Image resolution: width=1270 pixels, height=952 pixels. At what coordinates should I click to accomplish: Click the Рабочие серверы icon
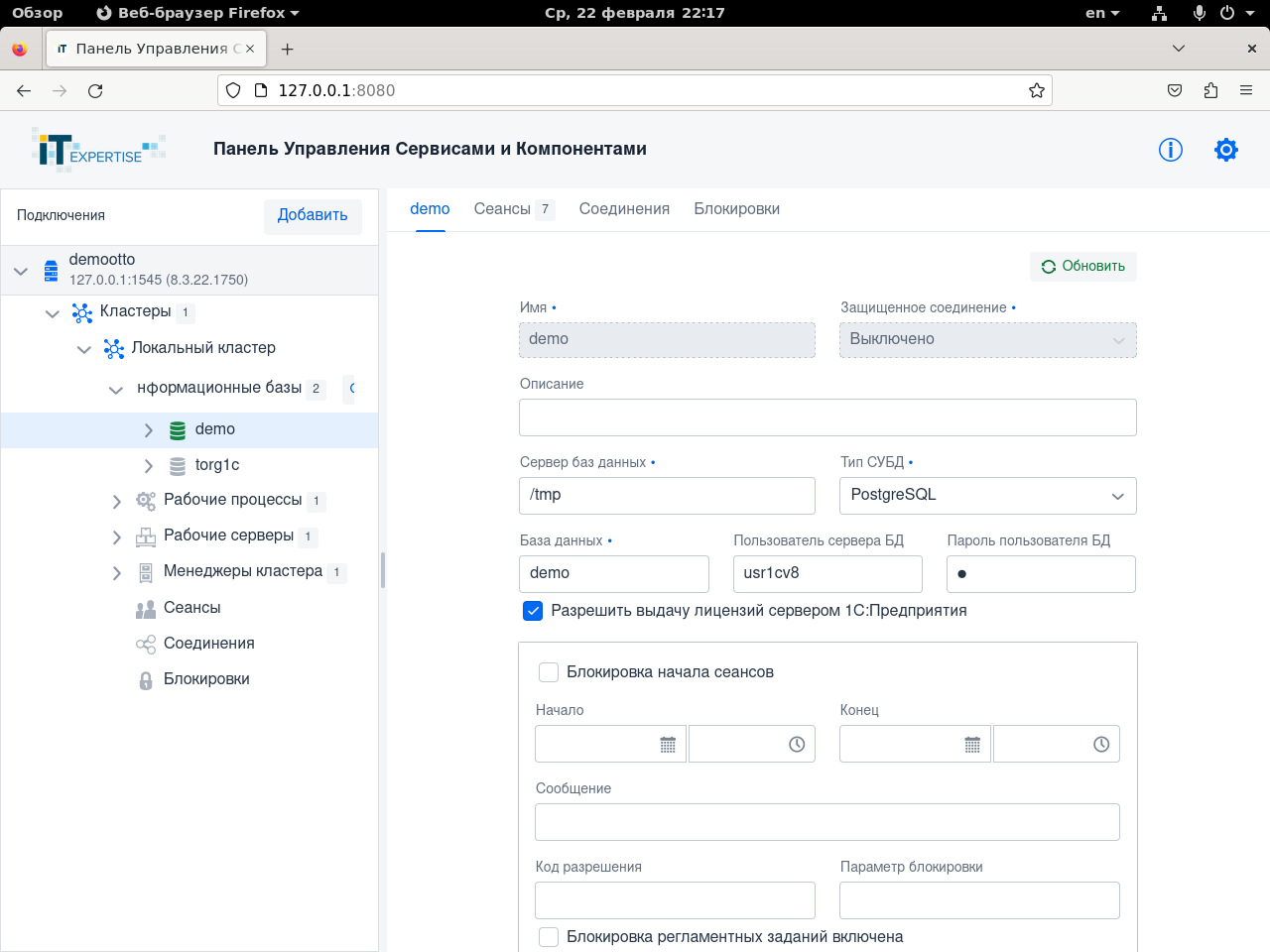tap(146, 536)
